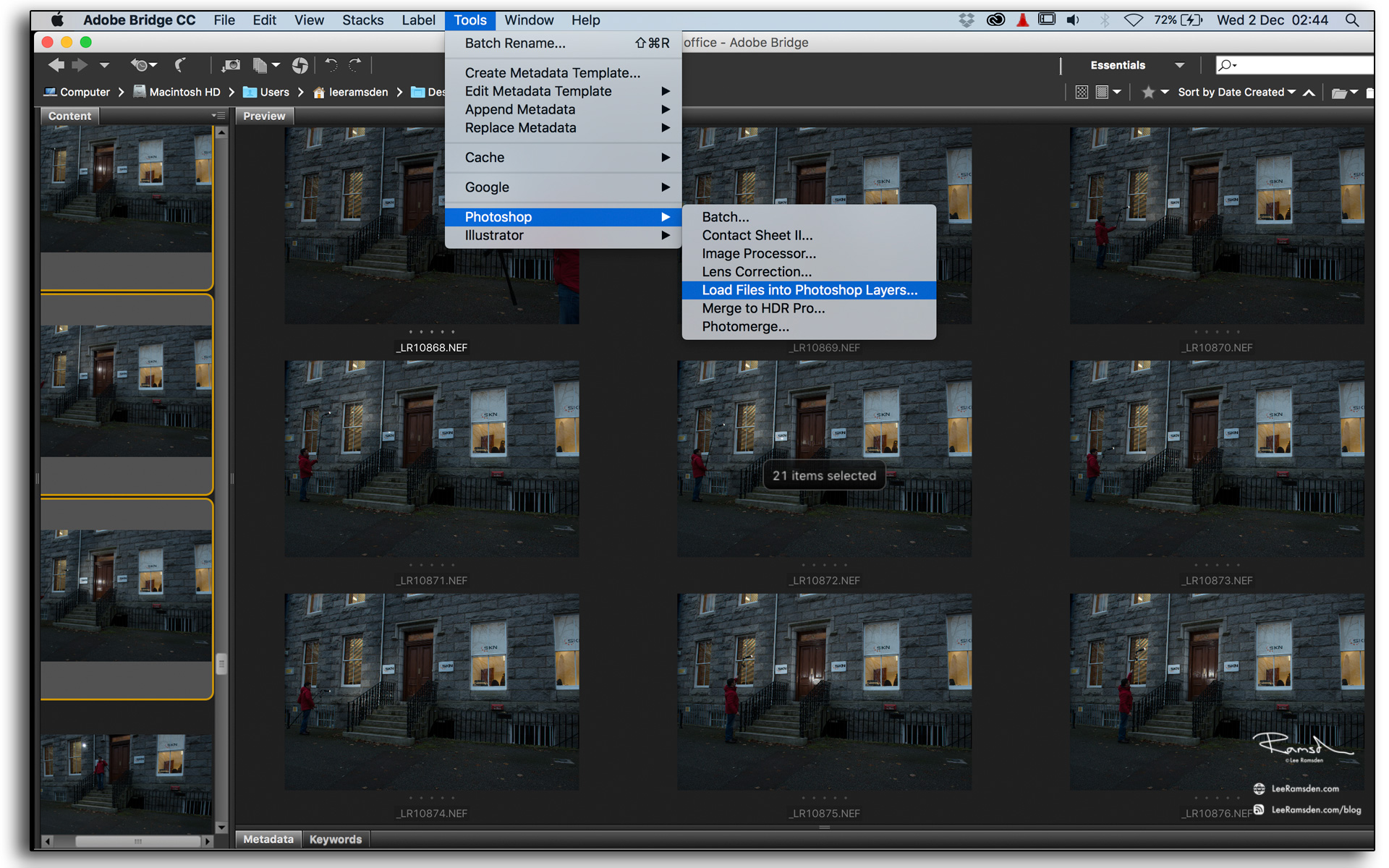Choose Image Processor
Image resolution: width=1389 pixels, height=868 pixels.
(809, 253)
